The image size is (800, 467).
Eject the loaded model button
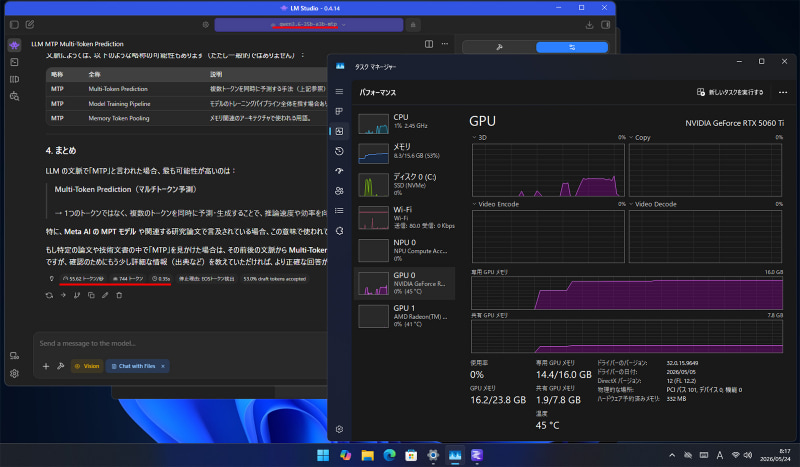[413, 24]
